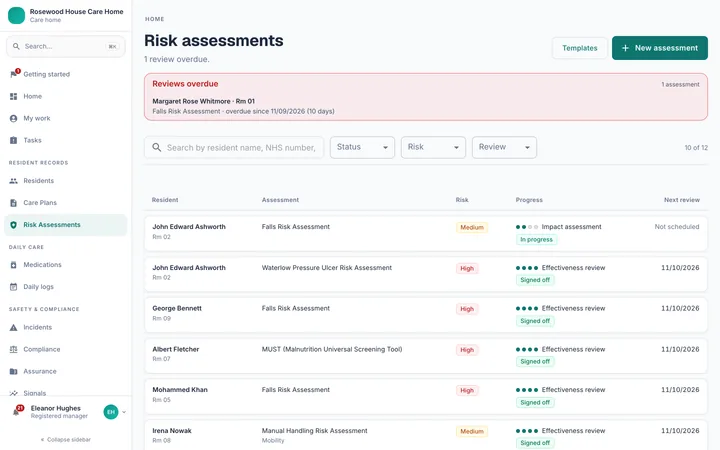
Task: Open the Review filter dropdown
Action: click(504, 147)
